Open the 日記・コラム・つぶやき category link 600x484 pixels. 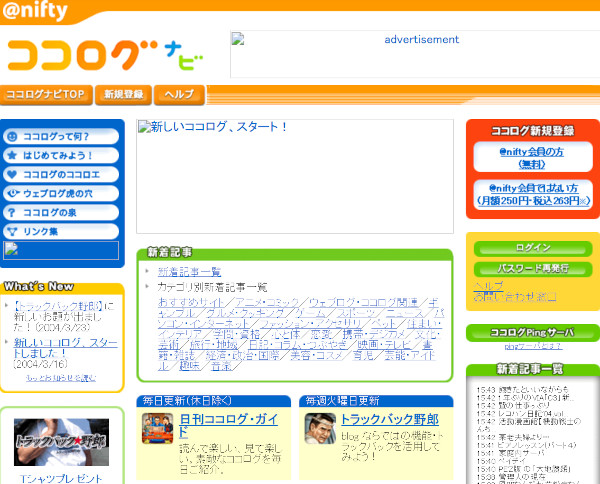(297, 345)
